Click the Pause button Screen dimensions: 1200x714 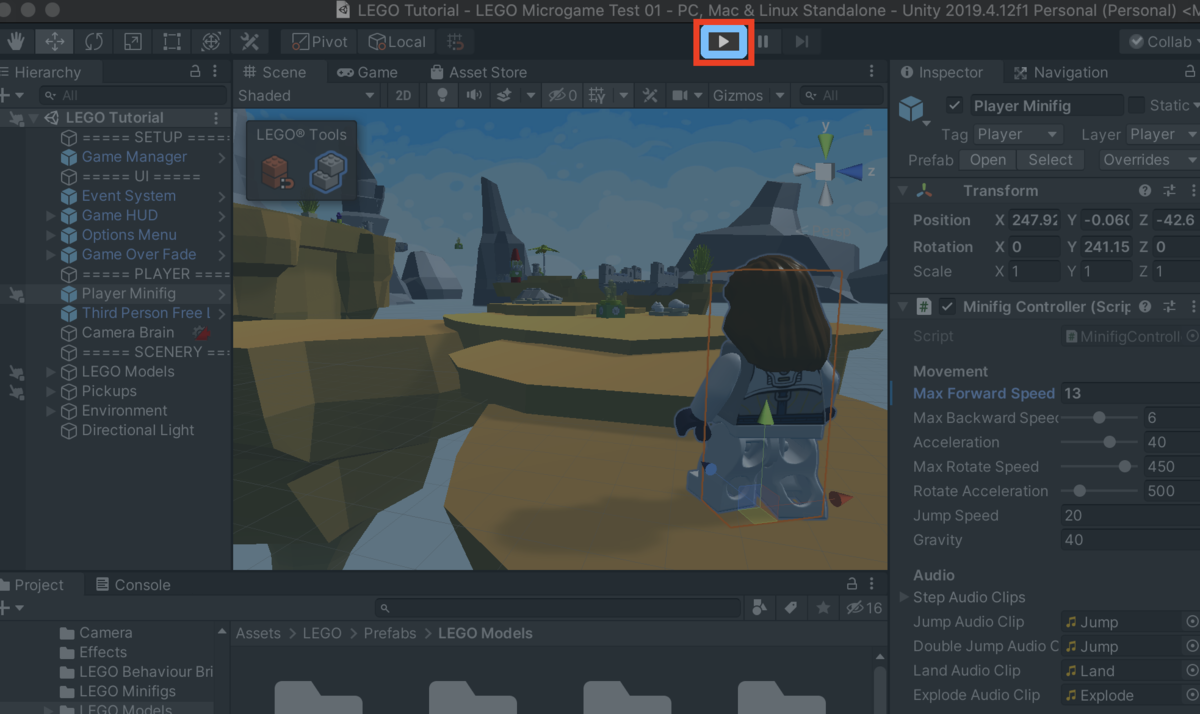click(x=763, y=42)
